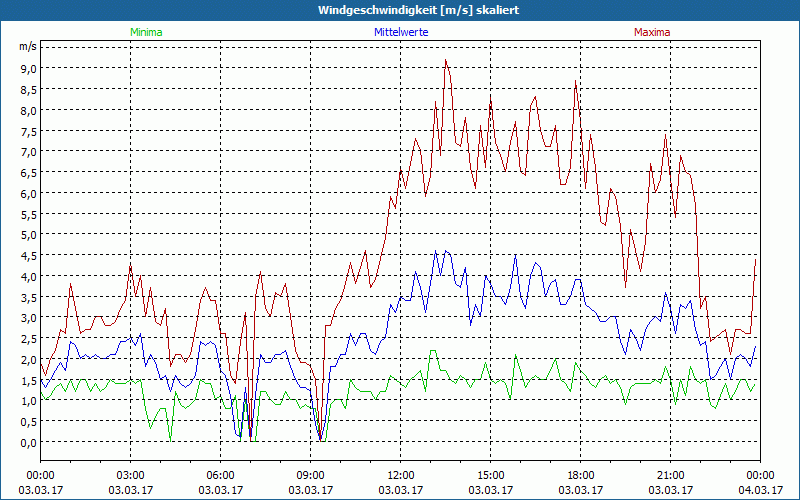Click the highest red Maxima peak above 9,0
The image size is (800, 500).
point(446,60)
